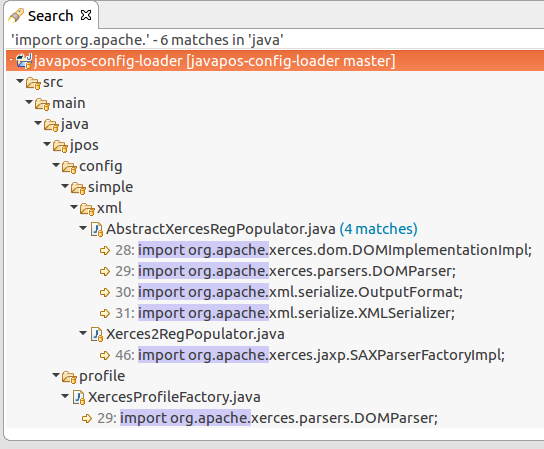
Task: Select javapos-config-loader project row
Action: pyautogui.click(x=275, y=61)
